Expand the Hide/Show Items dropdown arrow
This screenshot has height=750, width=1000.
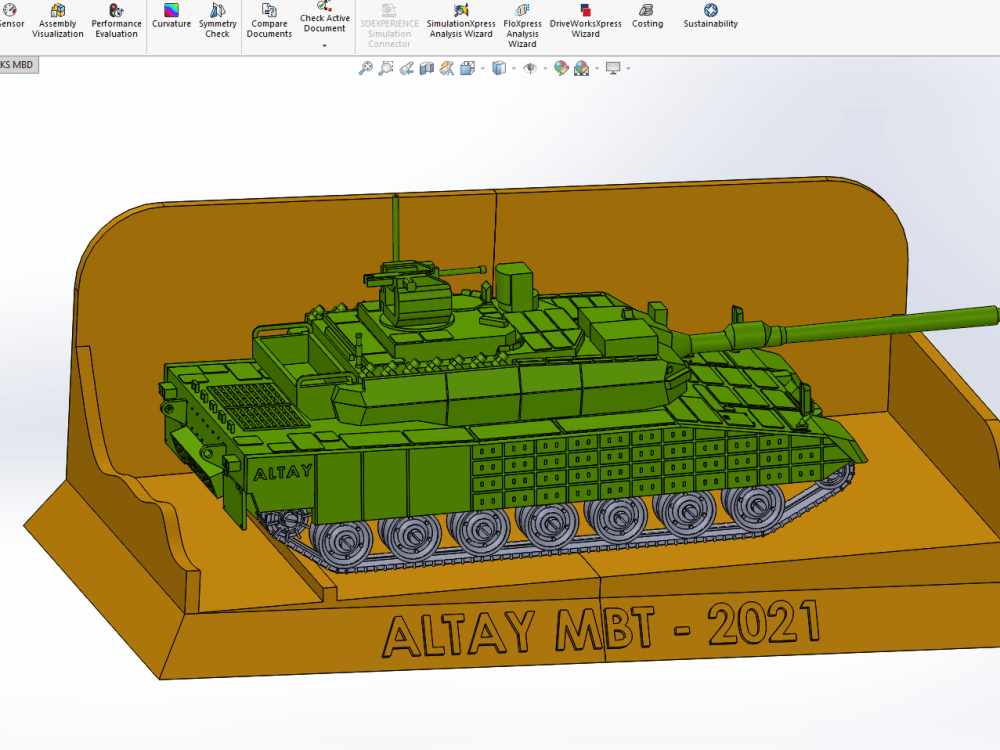click(545, 68)
